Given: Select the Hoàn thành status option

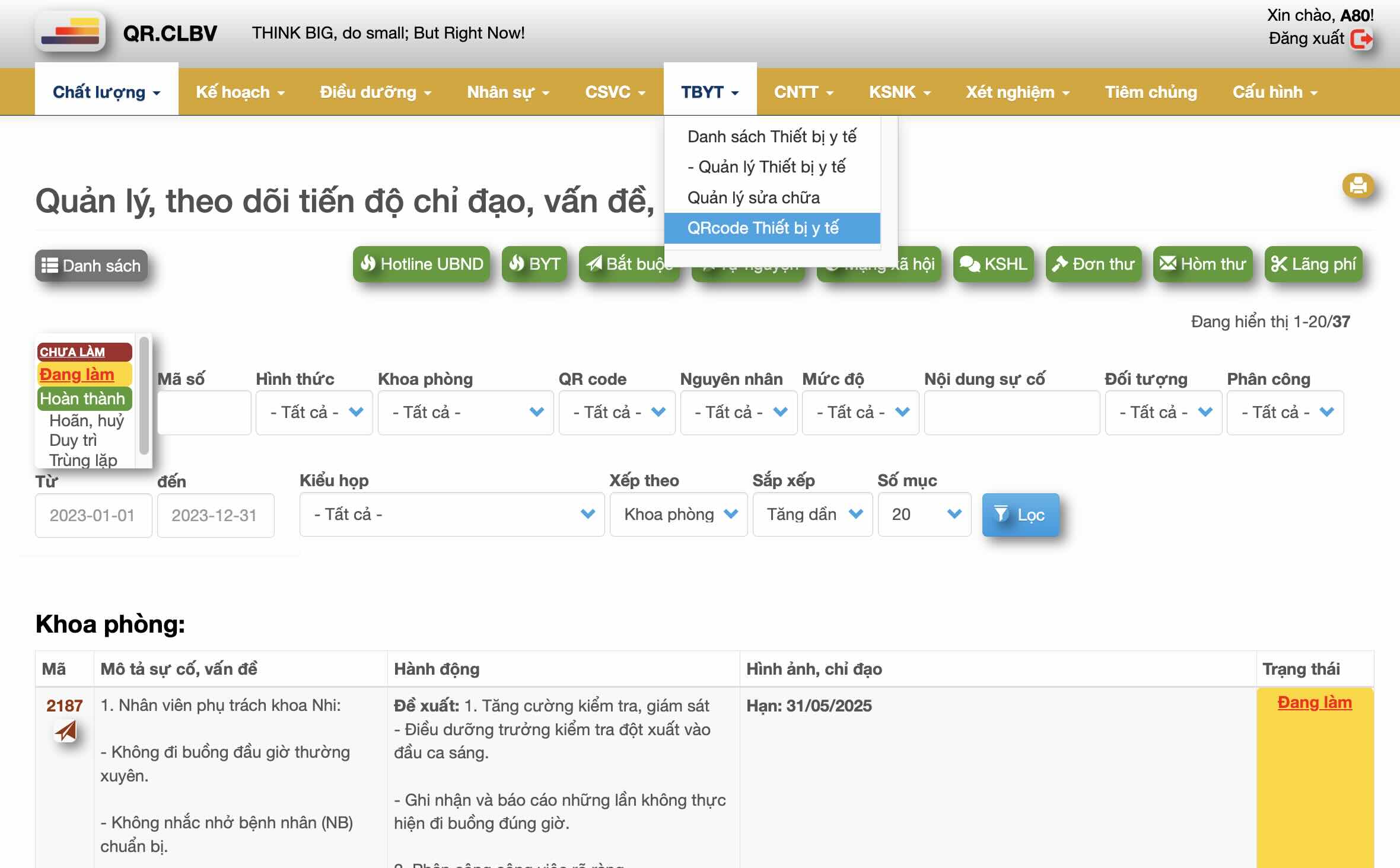Looking at the screenshot, I should [x=84, y=398].
